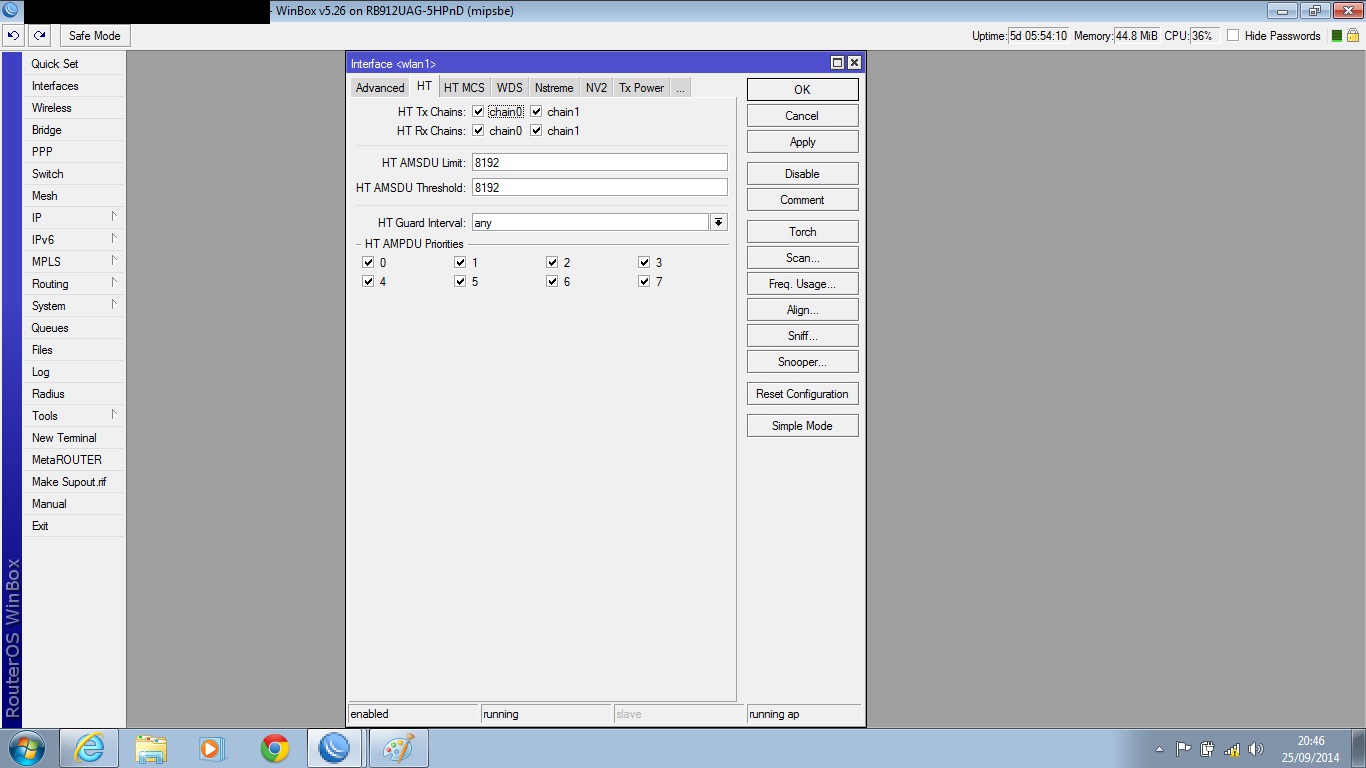This screenshot has width=1366, height=768.
Task: Click the Redo arrow icon in WinBox toolbar
Action: (39, 36)
